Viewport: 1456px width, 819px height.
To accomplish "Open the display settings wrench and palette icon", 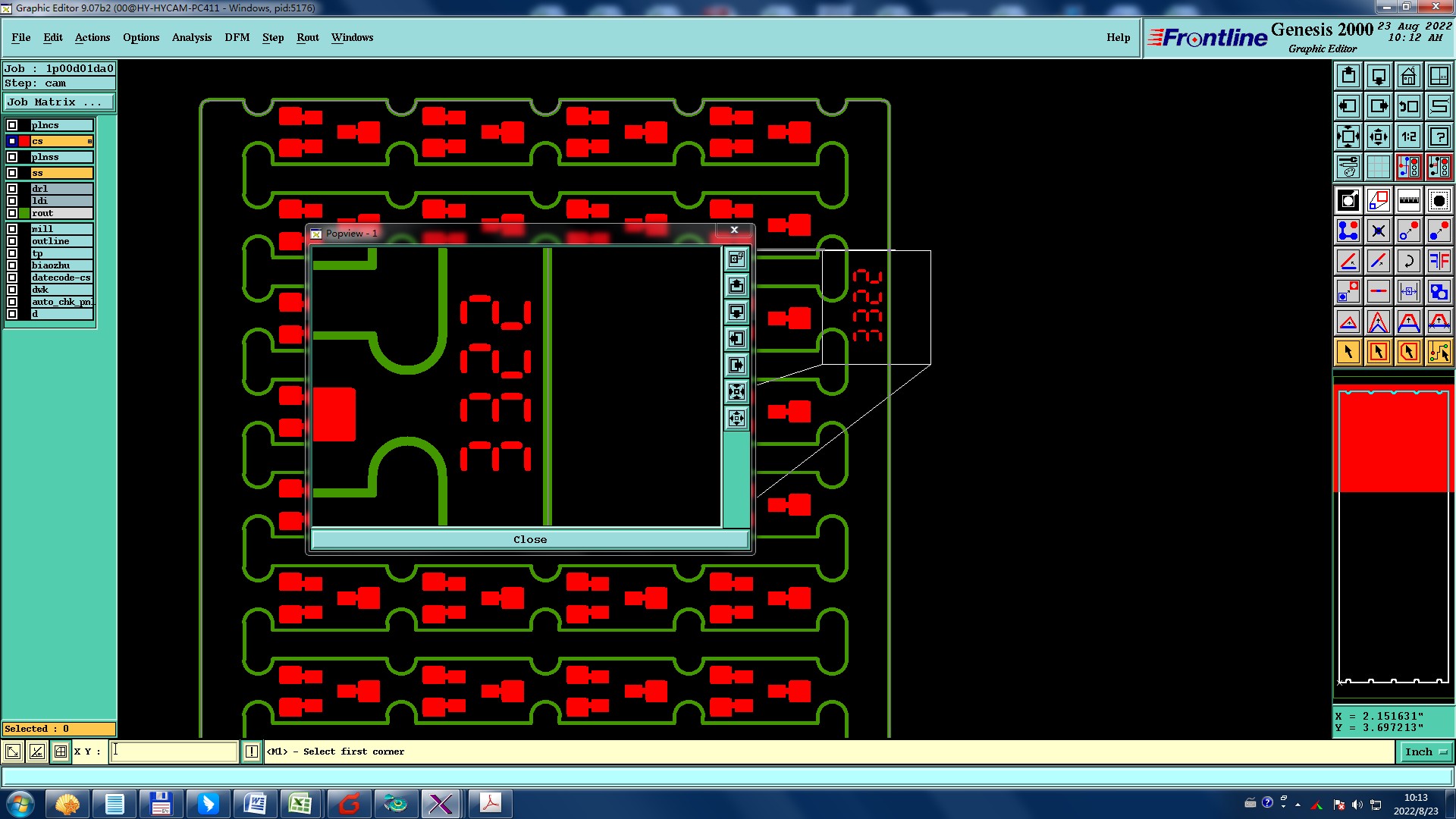I will point(1348,167).
